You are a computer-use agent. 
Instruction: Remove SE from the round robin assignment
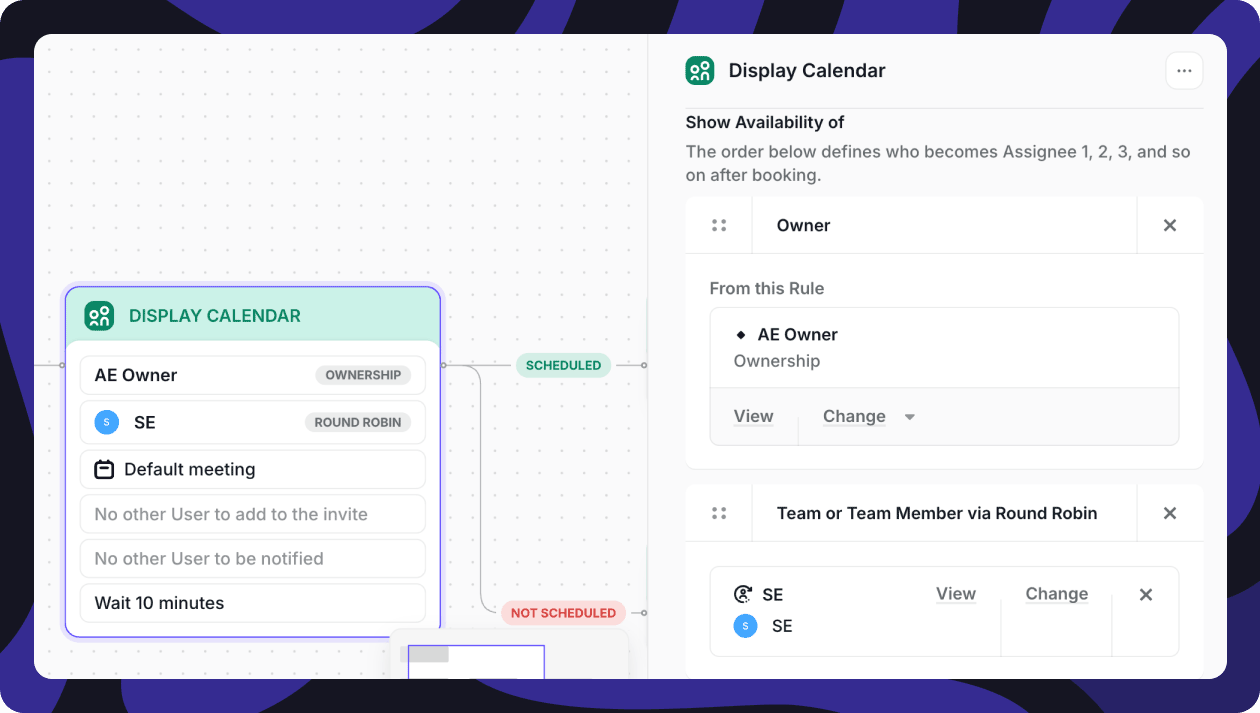click(1146, 594)
